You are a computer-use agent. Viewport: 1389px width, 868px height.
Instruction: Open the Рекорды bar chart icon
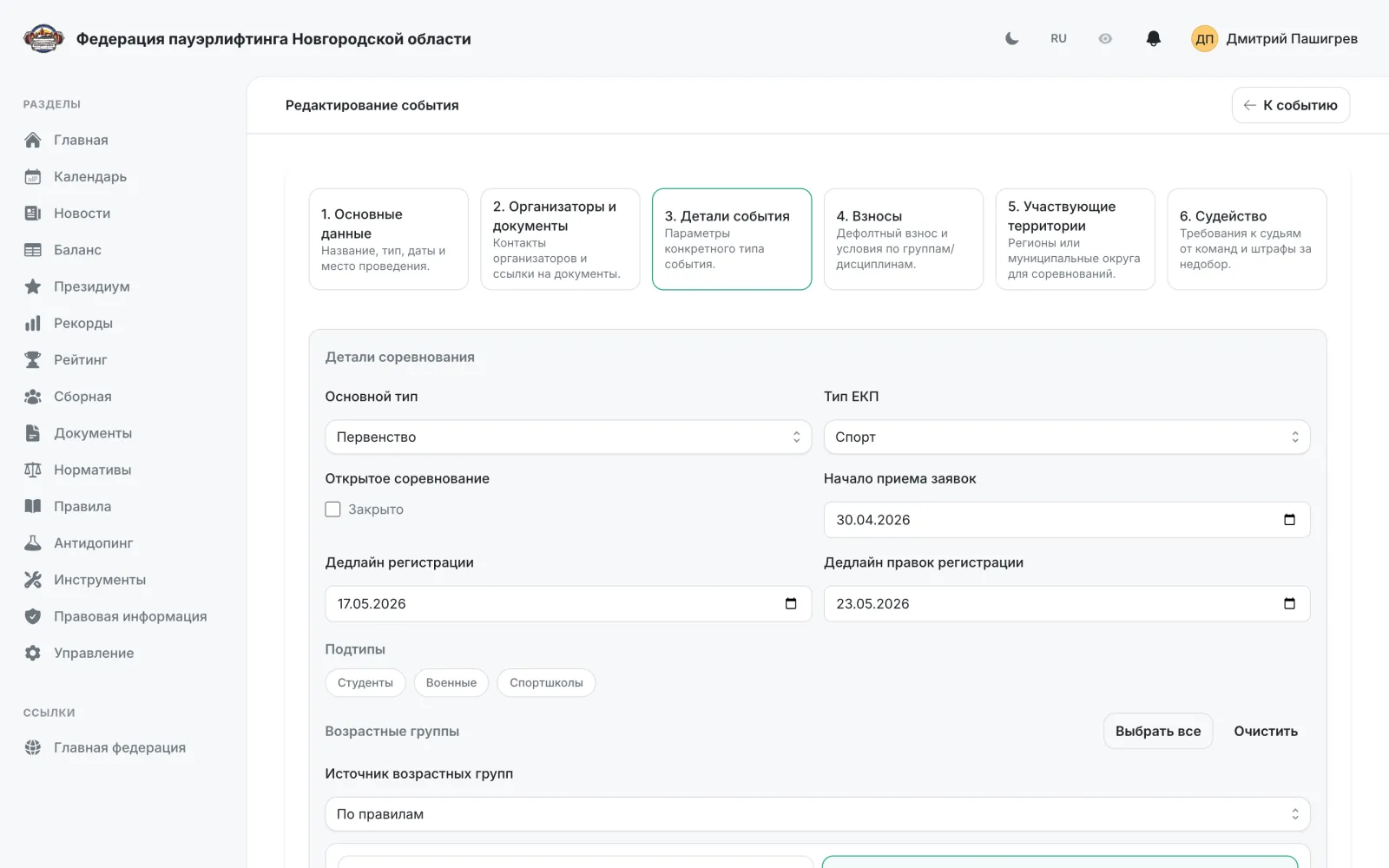(x=33, y=323)
